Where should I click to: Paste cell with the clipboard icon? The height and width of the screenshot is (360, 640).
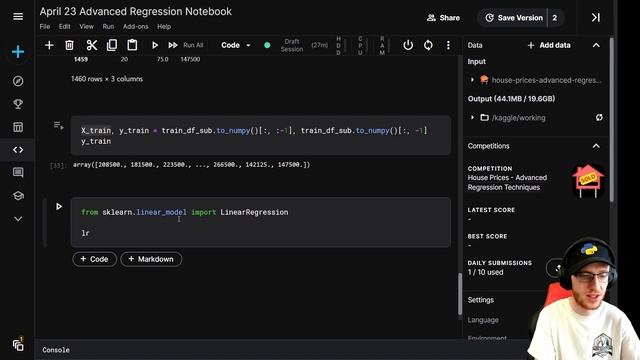(132, 45)
